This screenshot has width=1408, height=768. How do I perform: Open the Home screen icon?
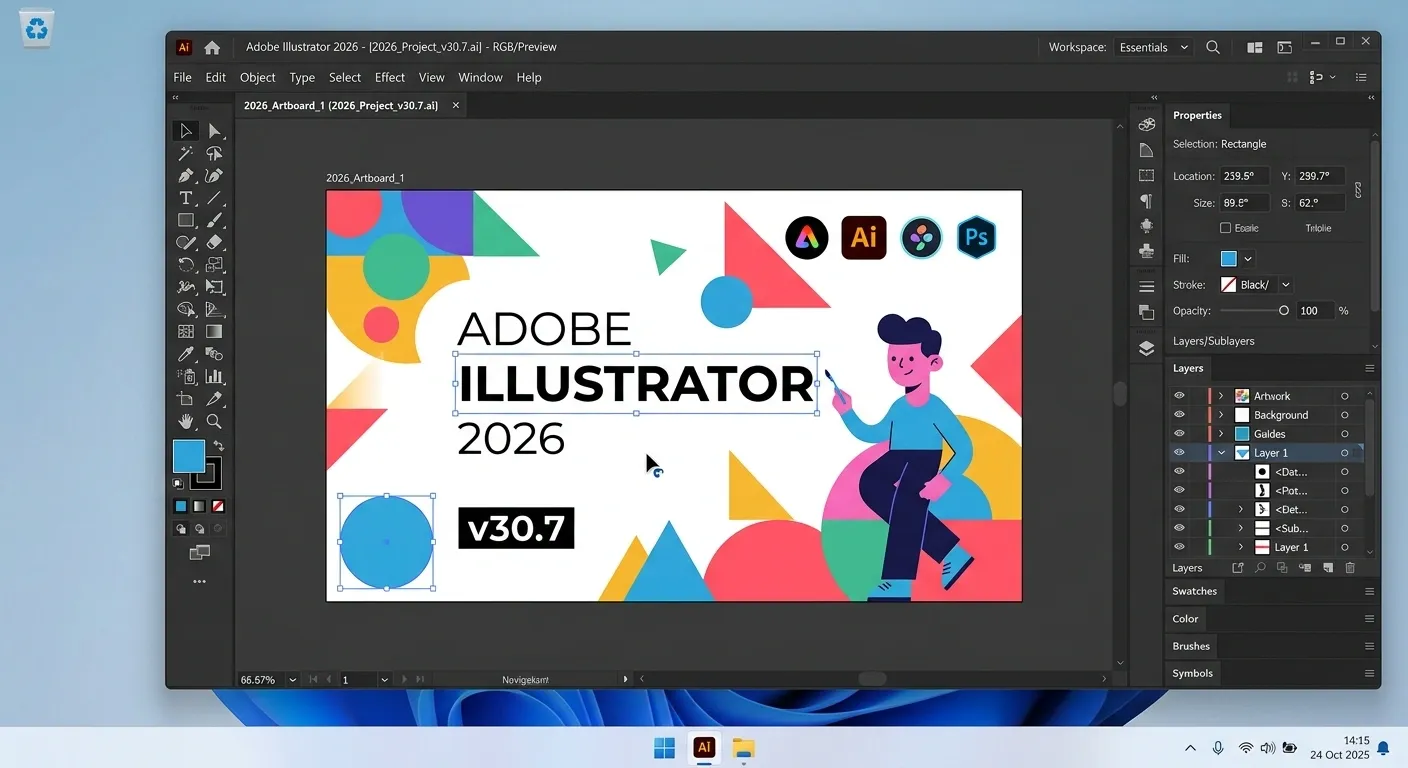click(x=212, y=47)
